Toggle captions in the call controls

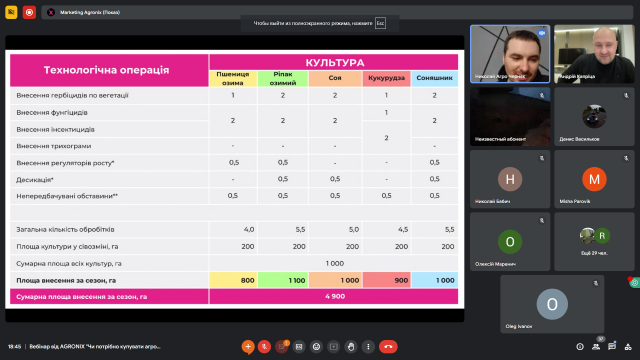tap(299, 347)
